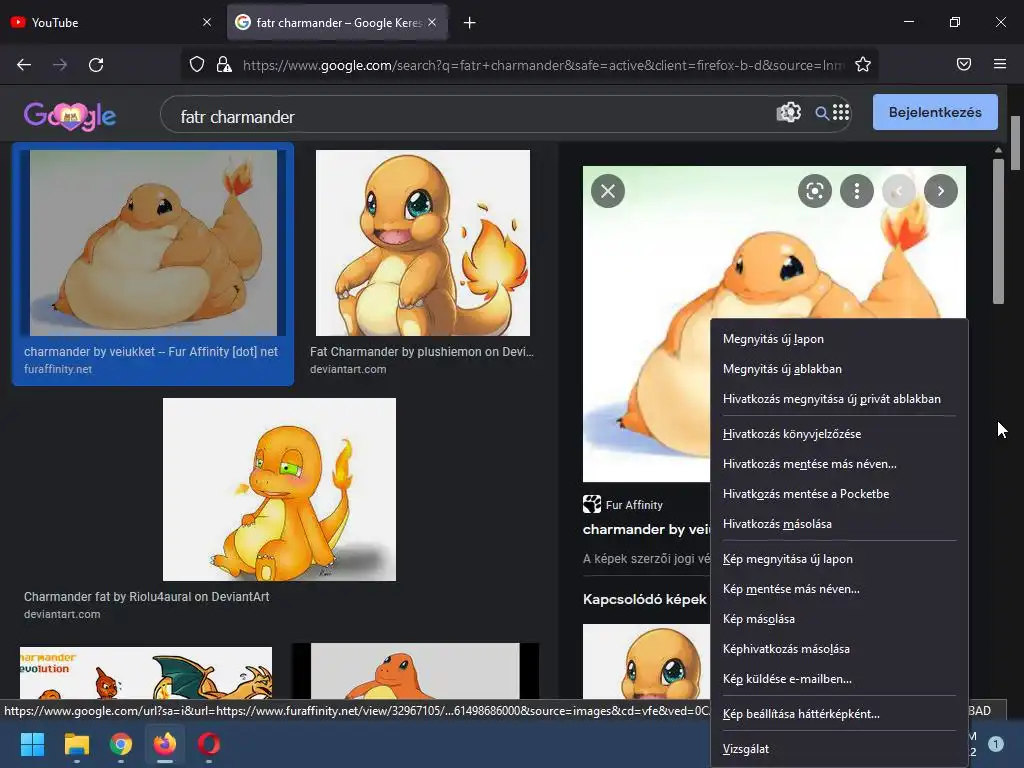Visit the Fur Affinity source in preview
This screenshot has height=768, width=1024.
623,505
